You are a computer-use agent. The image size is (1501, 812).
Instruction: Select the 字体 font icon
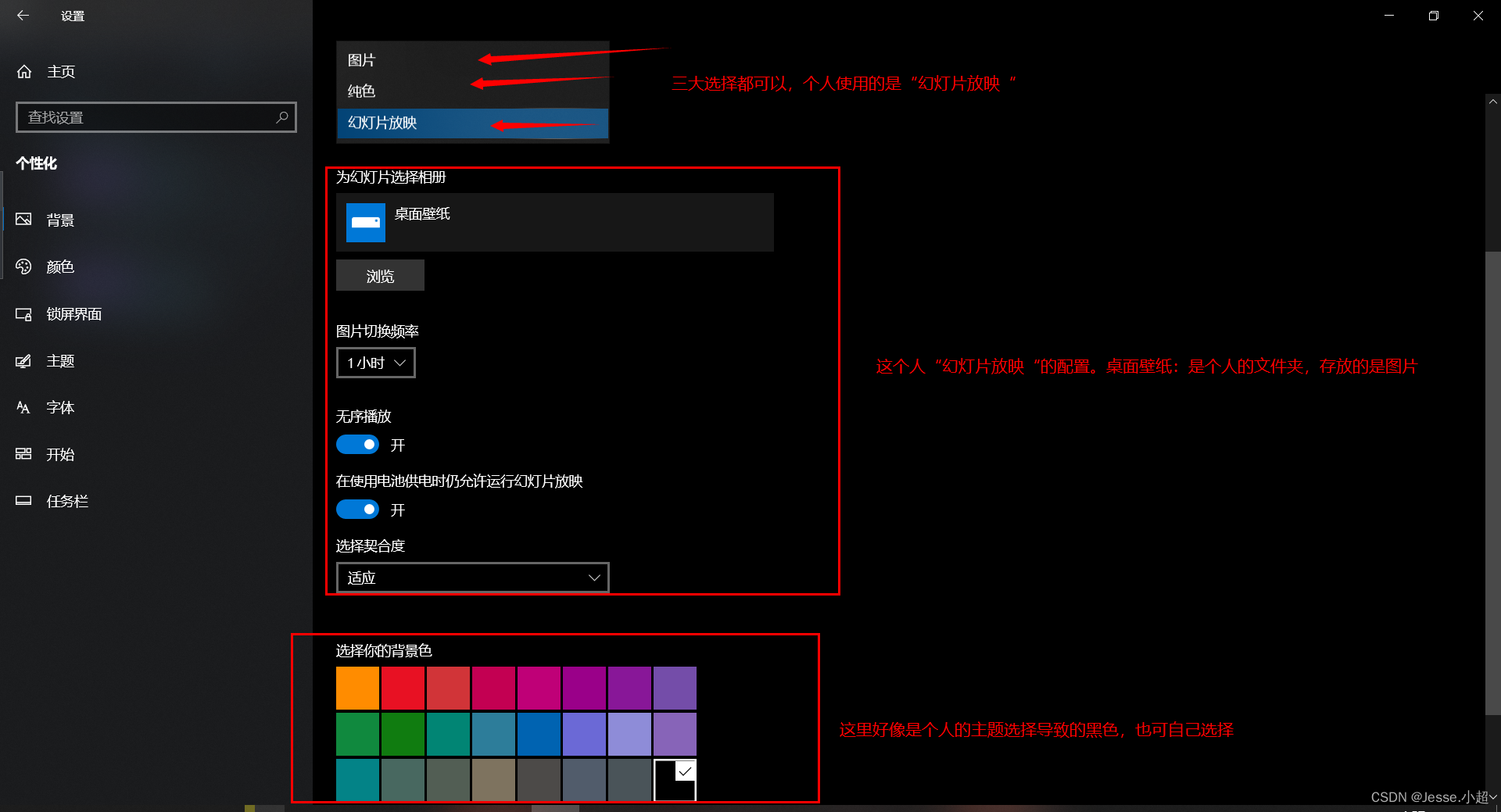point(23,408)
